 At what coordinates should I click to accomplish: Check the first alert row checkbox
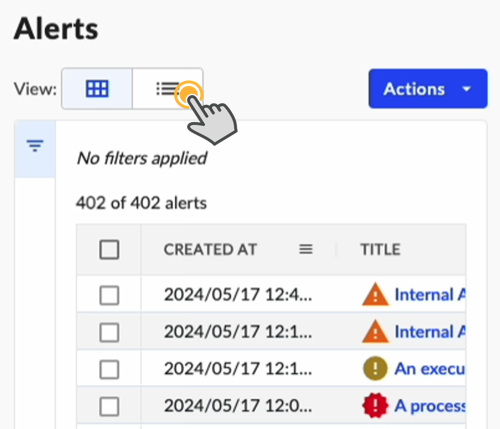[109, 295]
